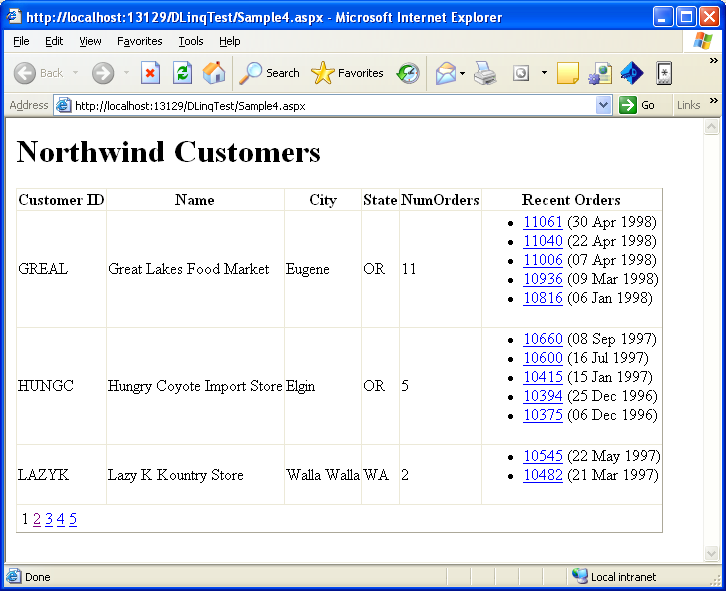
Task: Select 'Hungry Coyote Import Store' cell
Action: click(x=195, y=386)
